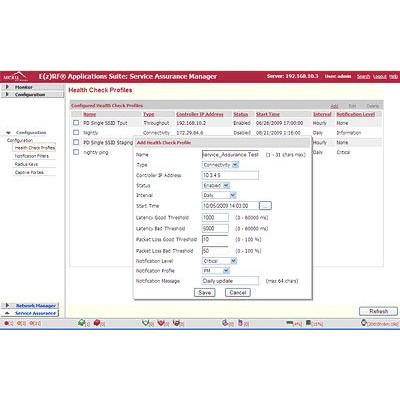Cancel the Add Health Check Profile dialog

coord(238,292)
